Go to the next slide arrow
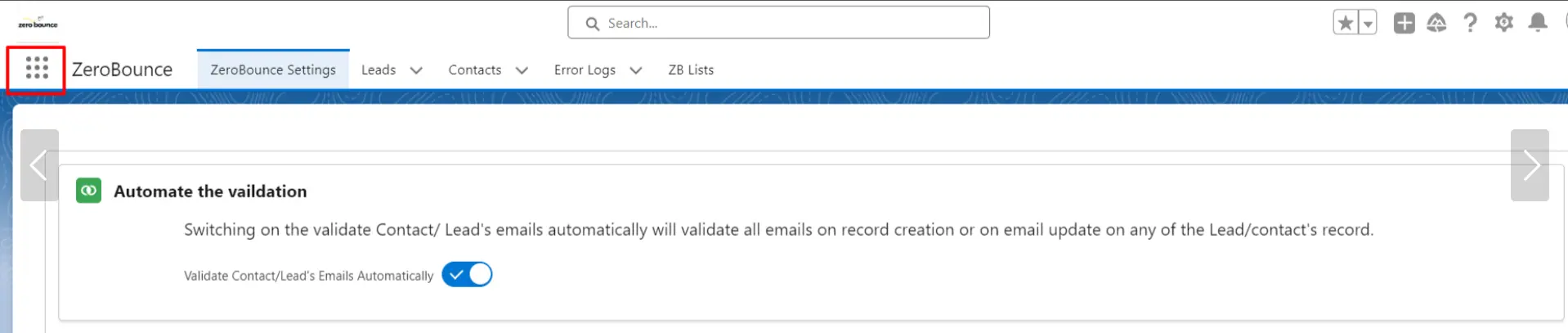The width and height of the screenshot is (1568, 333). [x=1530, y=165]
